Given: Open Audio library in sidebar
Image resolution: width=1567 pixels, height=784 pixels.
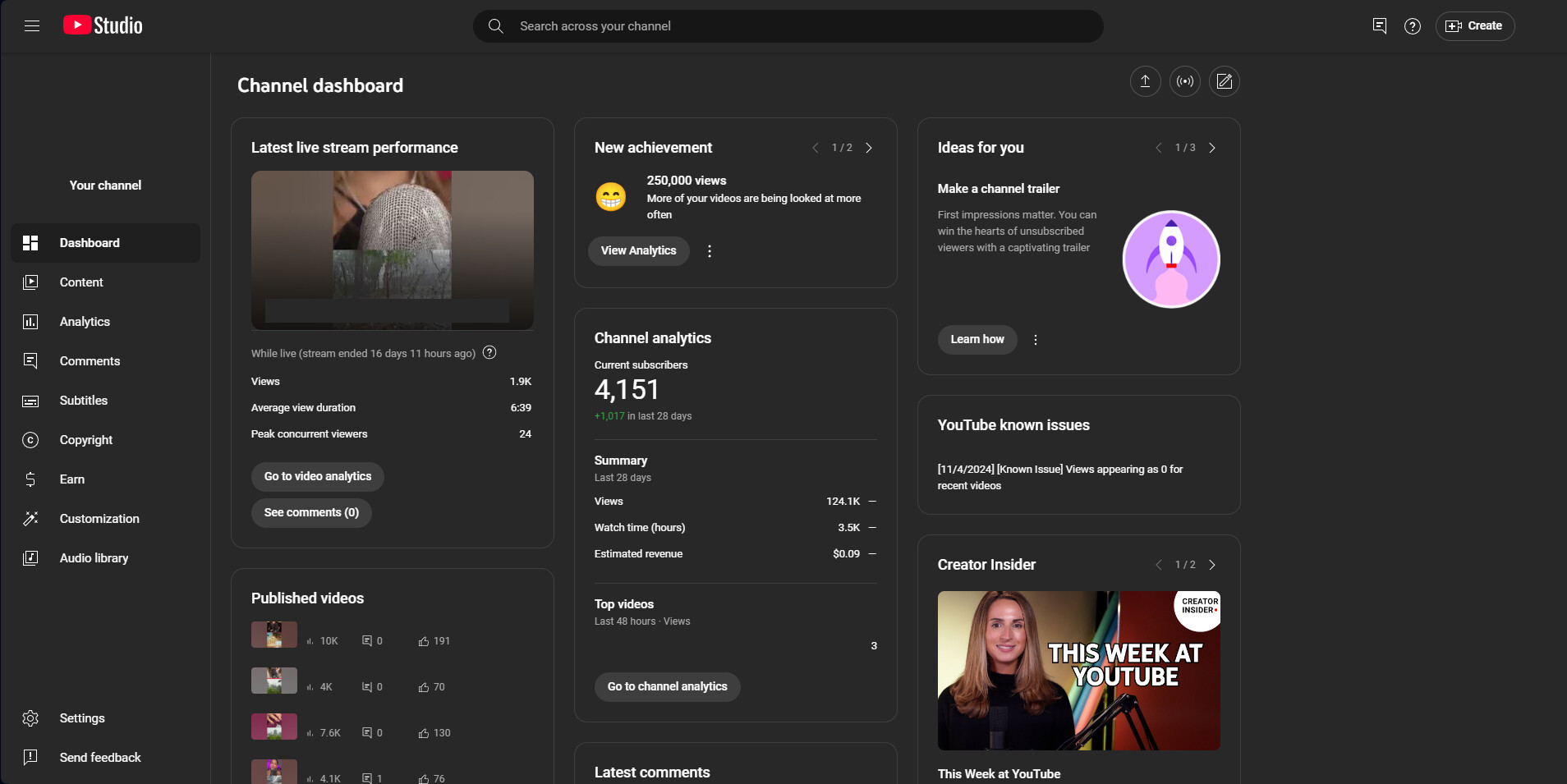Looking at the screenshot, I should tap(105, 558).
